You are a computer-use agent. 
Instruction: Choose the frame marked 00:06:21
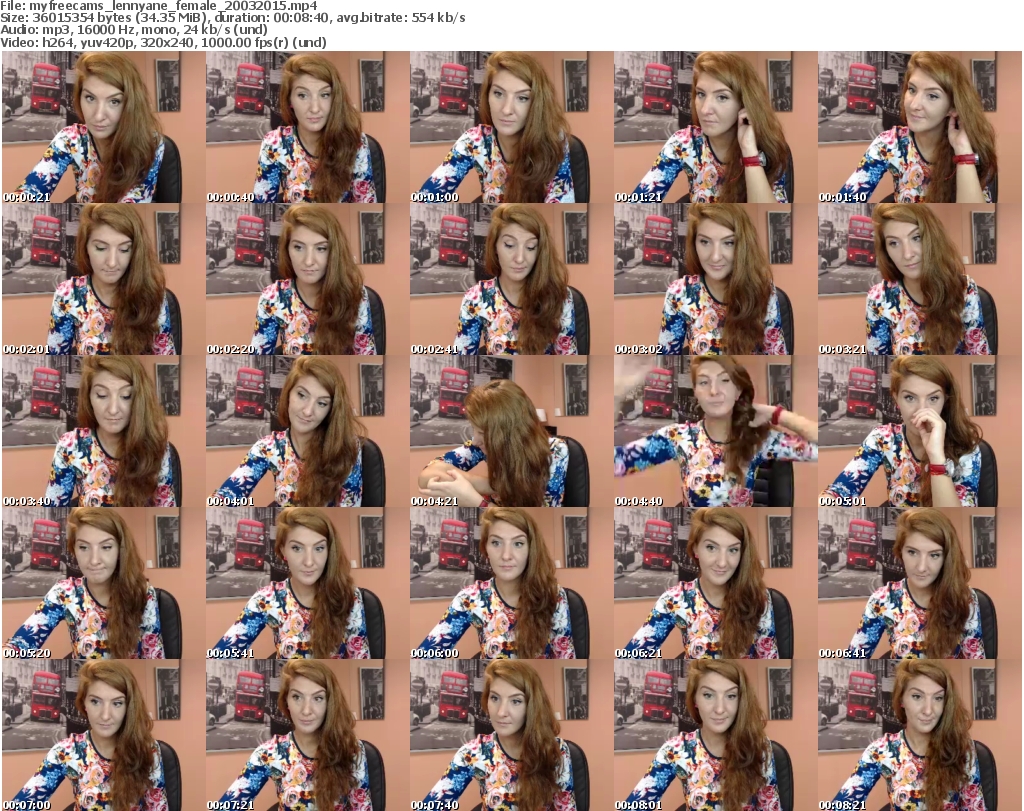click(716, 584)
